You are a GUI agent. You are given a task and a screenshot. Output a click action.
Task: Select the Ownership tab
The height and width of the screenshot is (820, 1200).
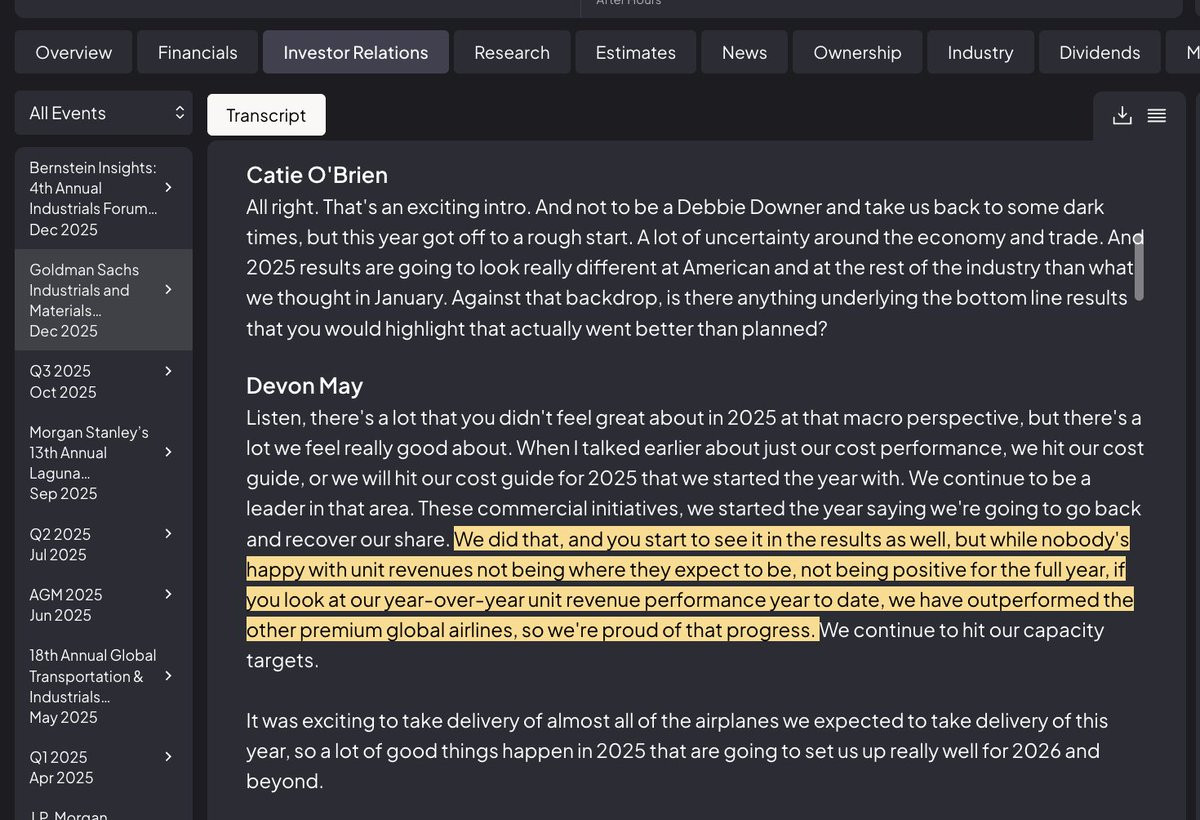[857, 52]
